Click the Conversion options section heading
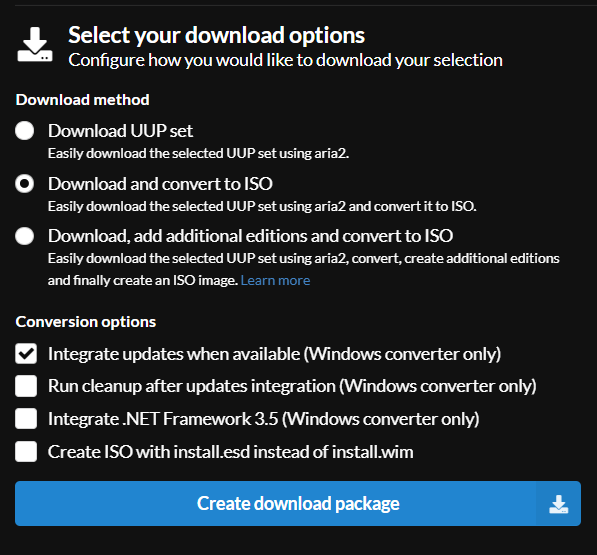 click(86, 322)
